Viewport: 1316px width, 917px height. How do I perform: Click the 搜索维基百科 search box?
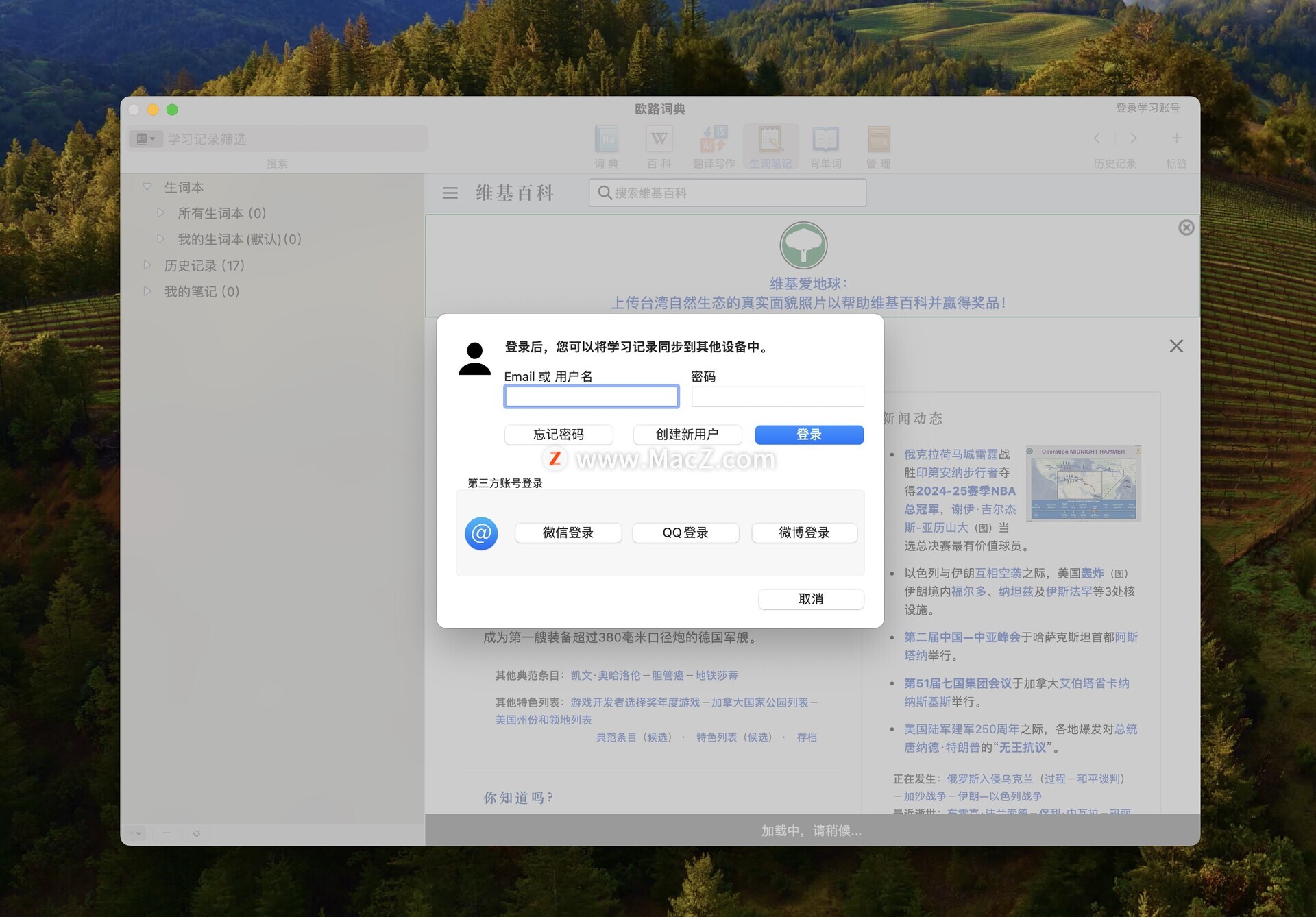[727, 193]
